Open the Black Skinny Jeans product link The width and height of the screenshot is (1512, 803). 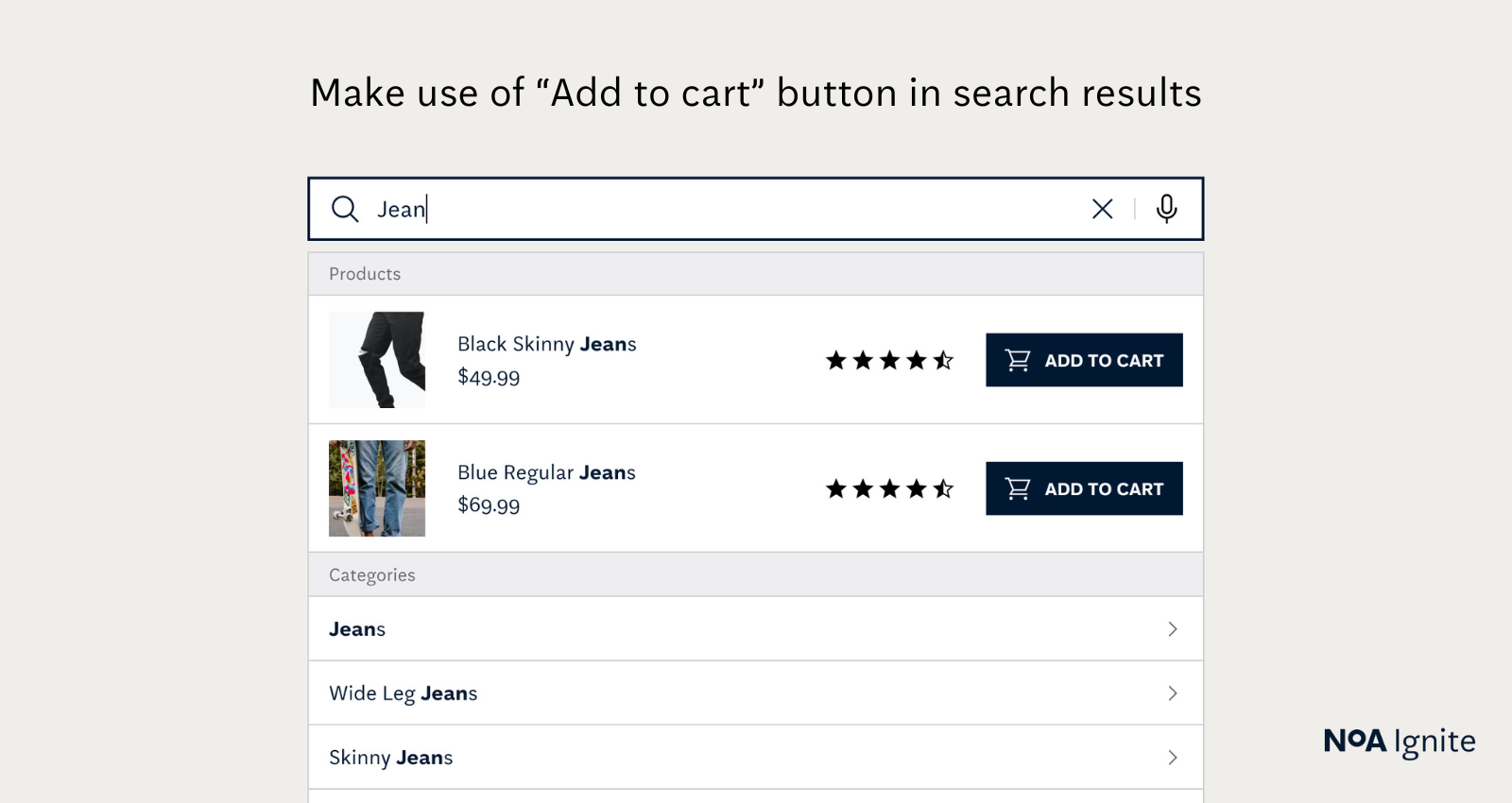546,344
